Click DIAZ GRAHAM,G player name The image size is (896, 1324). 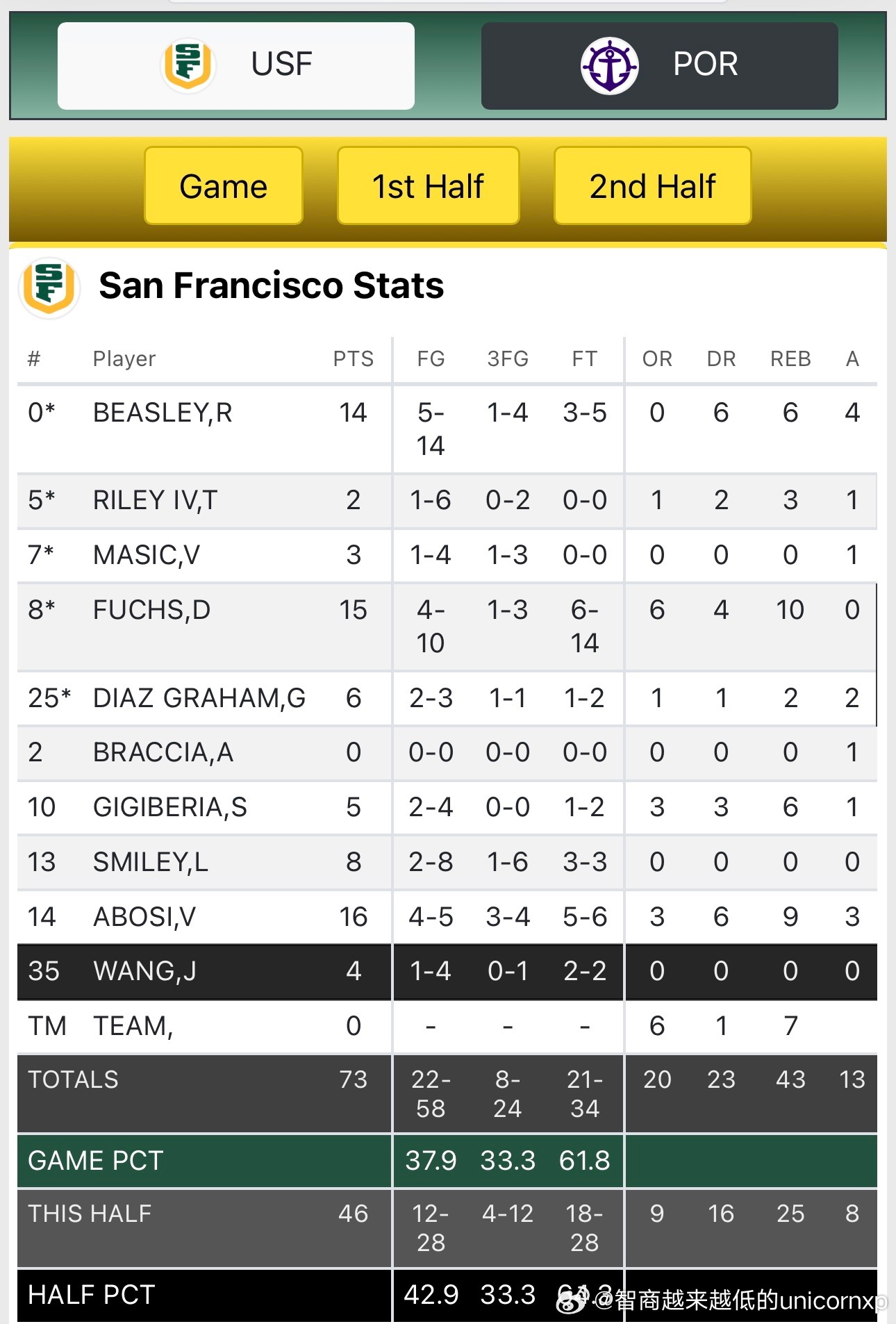point(199,698)
